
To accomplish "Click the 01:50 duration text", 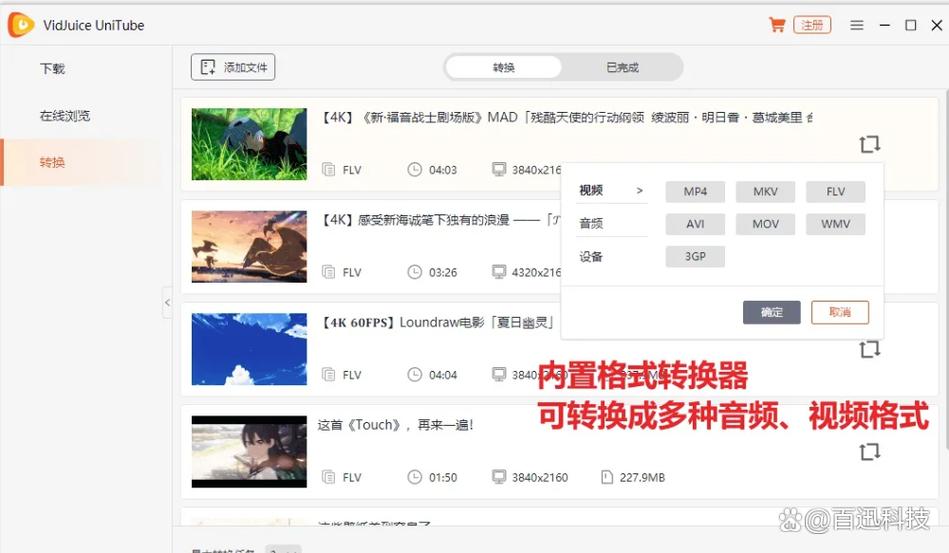I will tap(443, 477).
